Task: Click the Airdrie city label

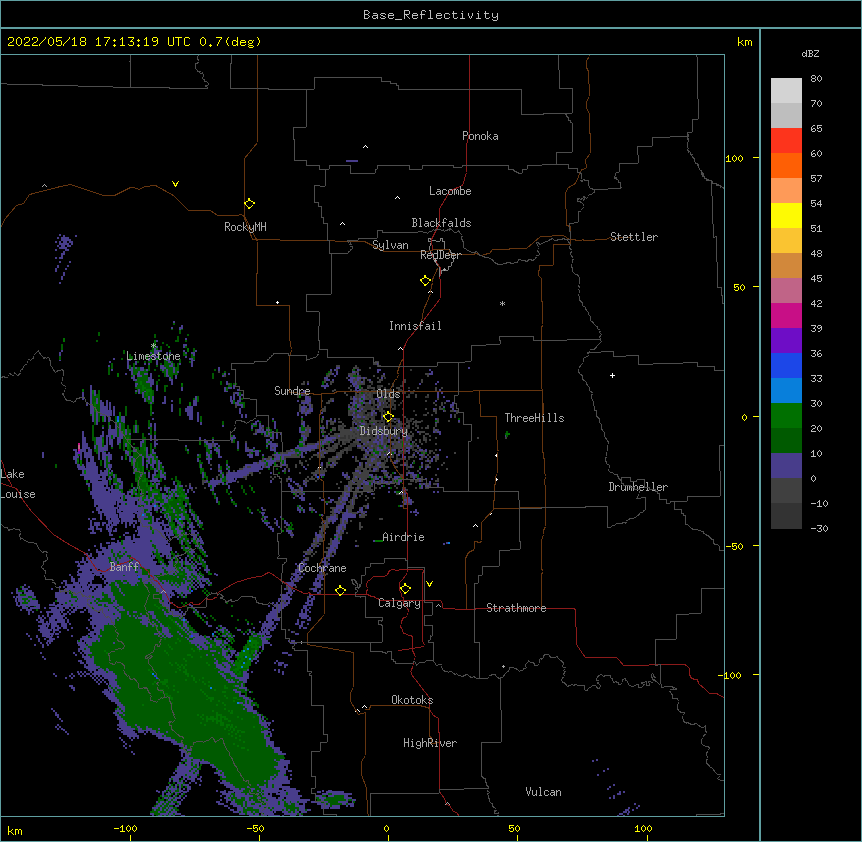Action: (x=403, y=537)
